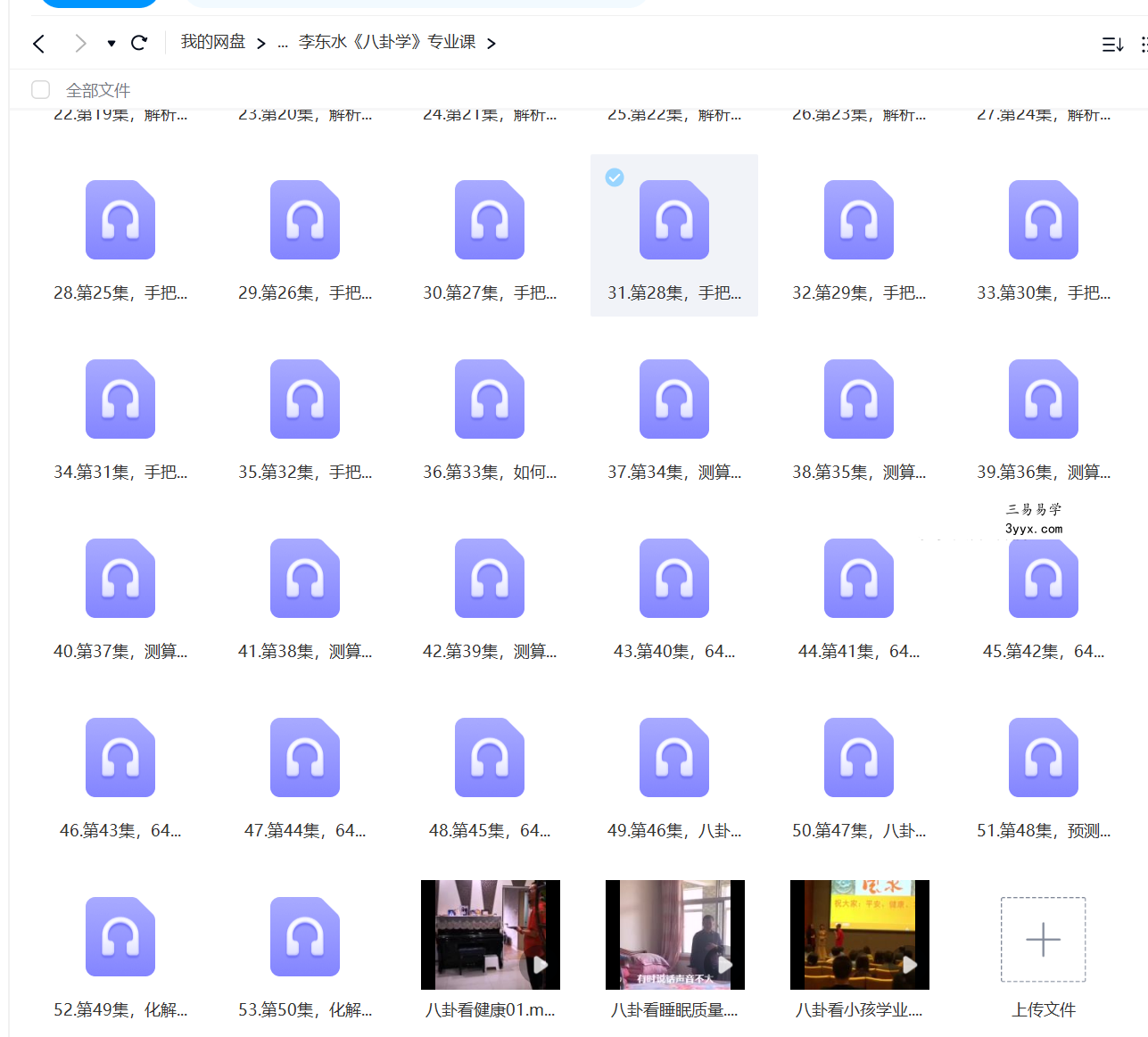Open audio file 47.第44集
This screenshot has height=1037, width=1148.
tap(305, 758)
